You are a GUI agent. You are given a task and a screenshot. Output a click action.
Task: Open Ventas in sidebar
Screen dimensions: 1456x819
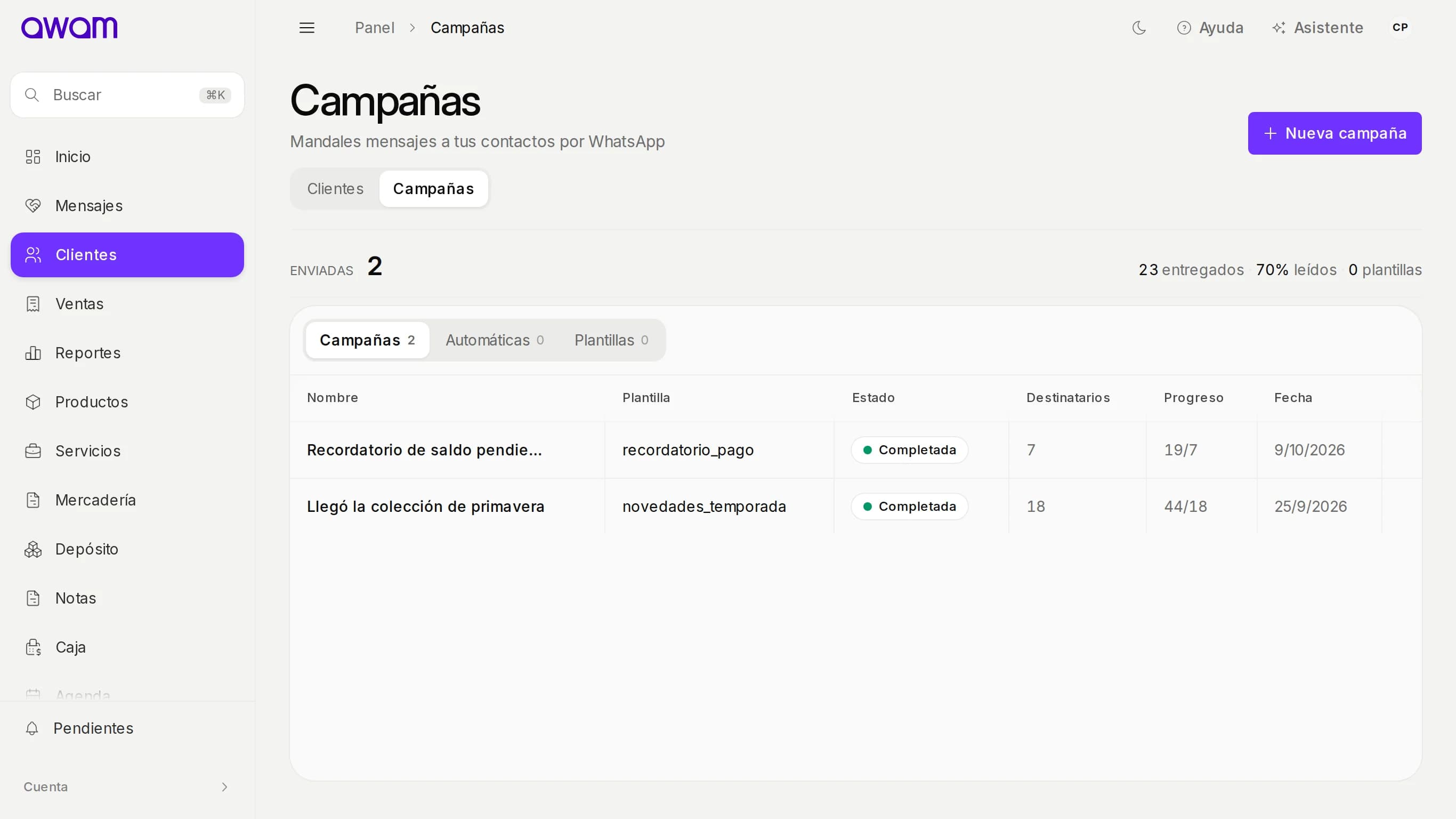[x=127, y=304]
